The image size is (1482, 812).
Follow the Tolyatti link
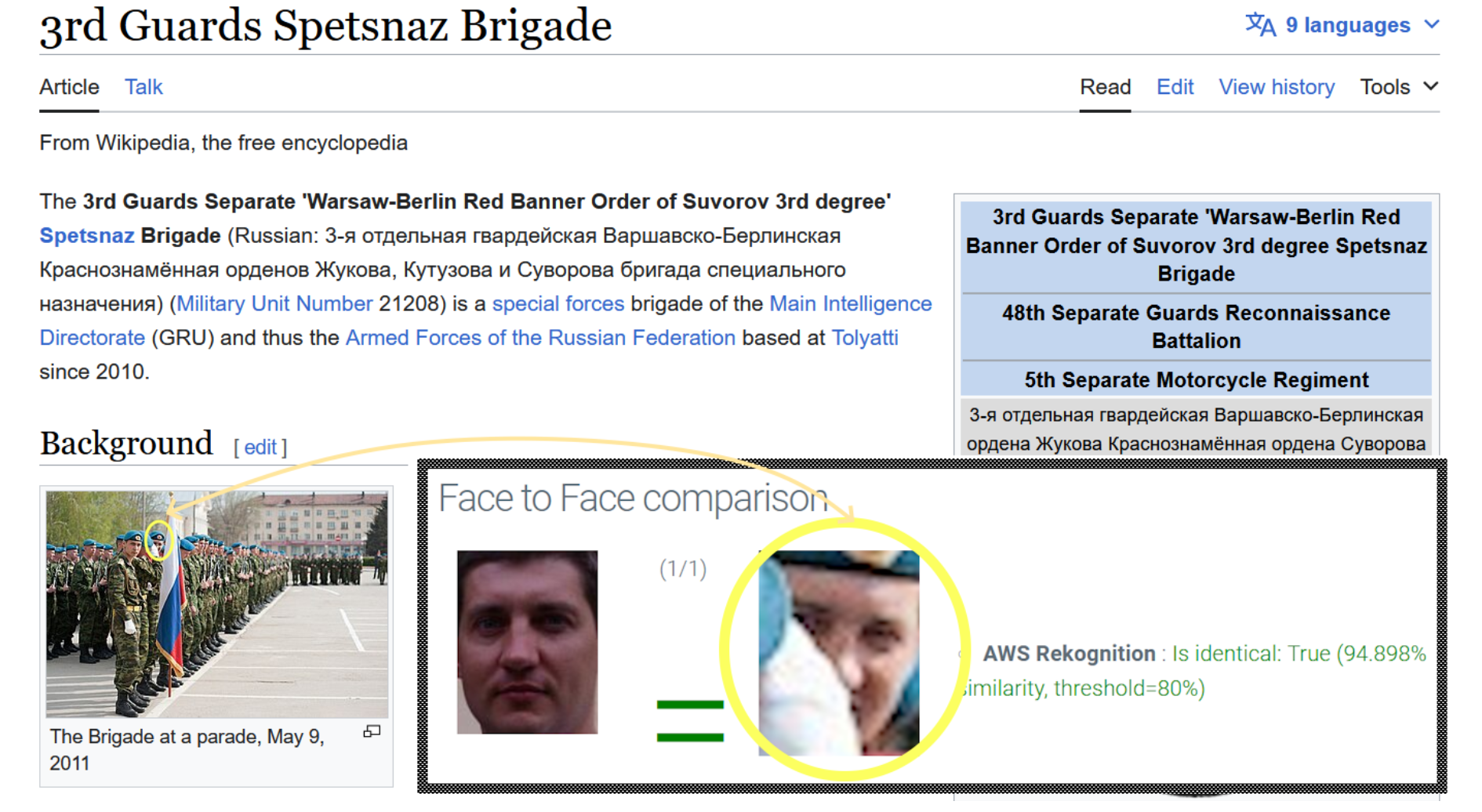click(x=864, y=338)
